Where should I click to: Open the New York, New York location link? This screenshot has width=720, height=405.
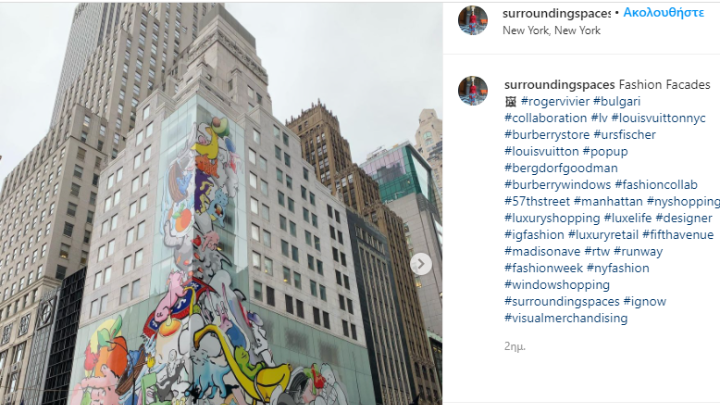pyautogui.click(x=551, y=30)
